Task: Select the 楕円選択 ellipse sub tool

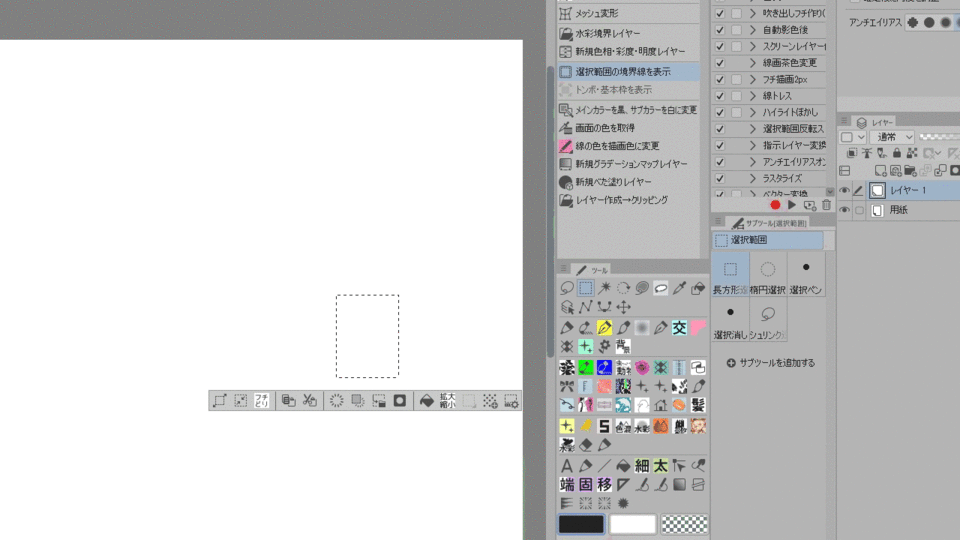Action: [768, 276]
